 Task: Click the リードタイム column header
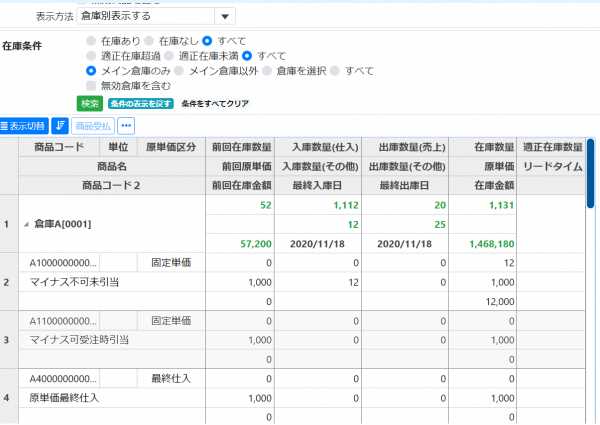coord(551,166)
